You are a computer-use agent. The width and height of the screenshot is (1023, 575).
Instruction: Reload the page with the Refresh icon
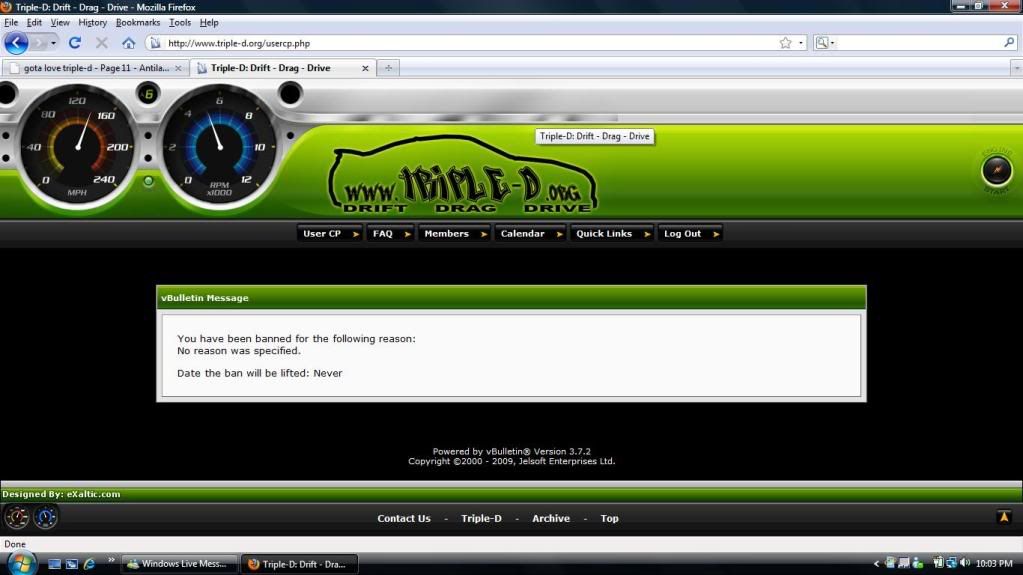(x=74, y=43)
